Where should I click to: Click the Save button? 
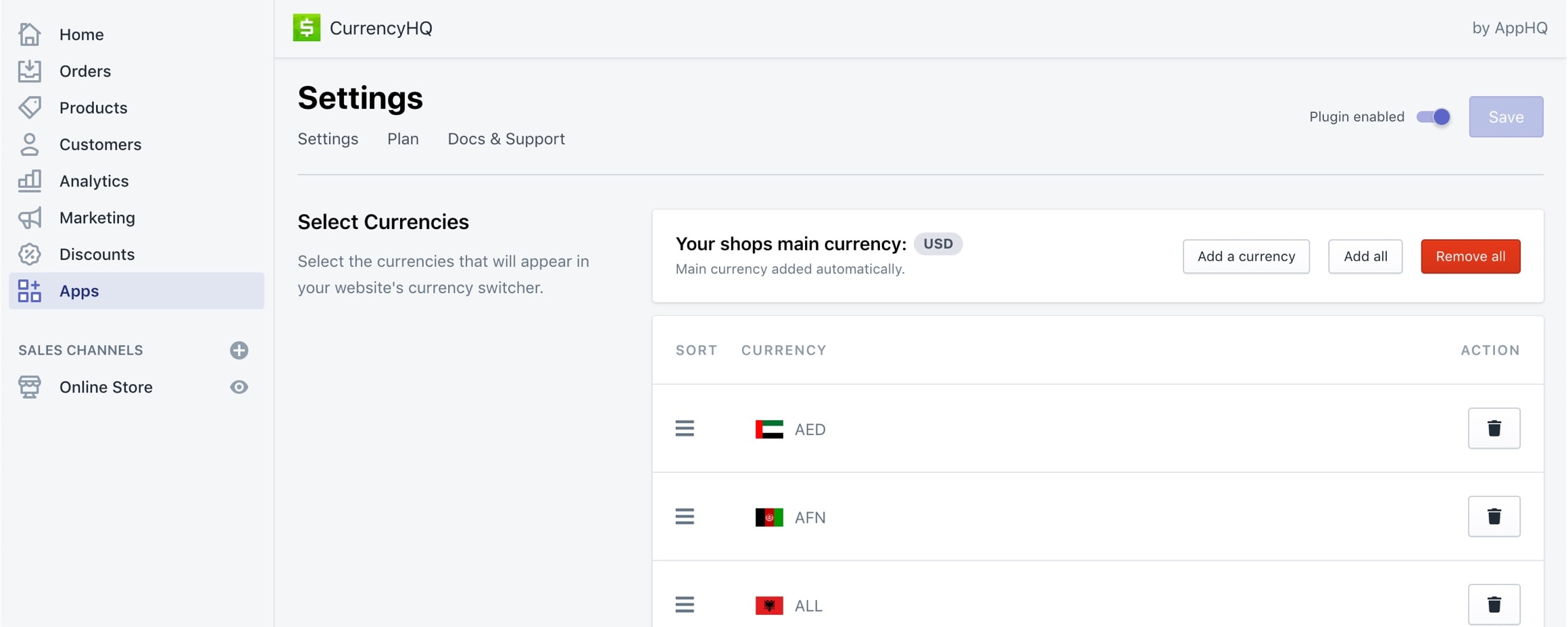1505,117
